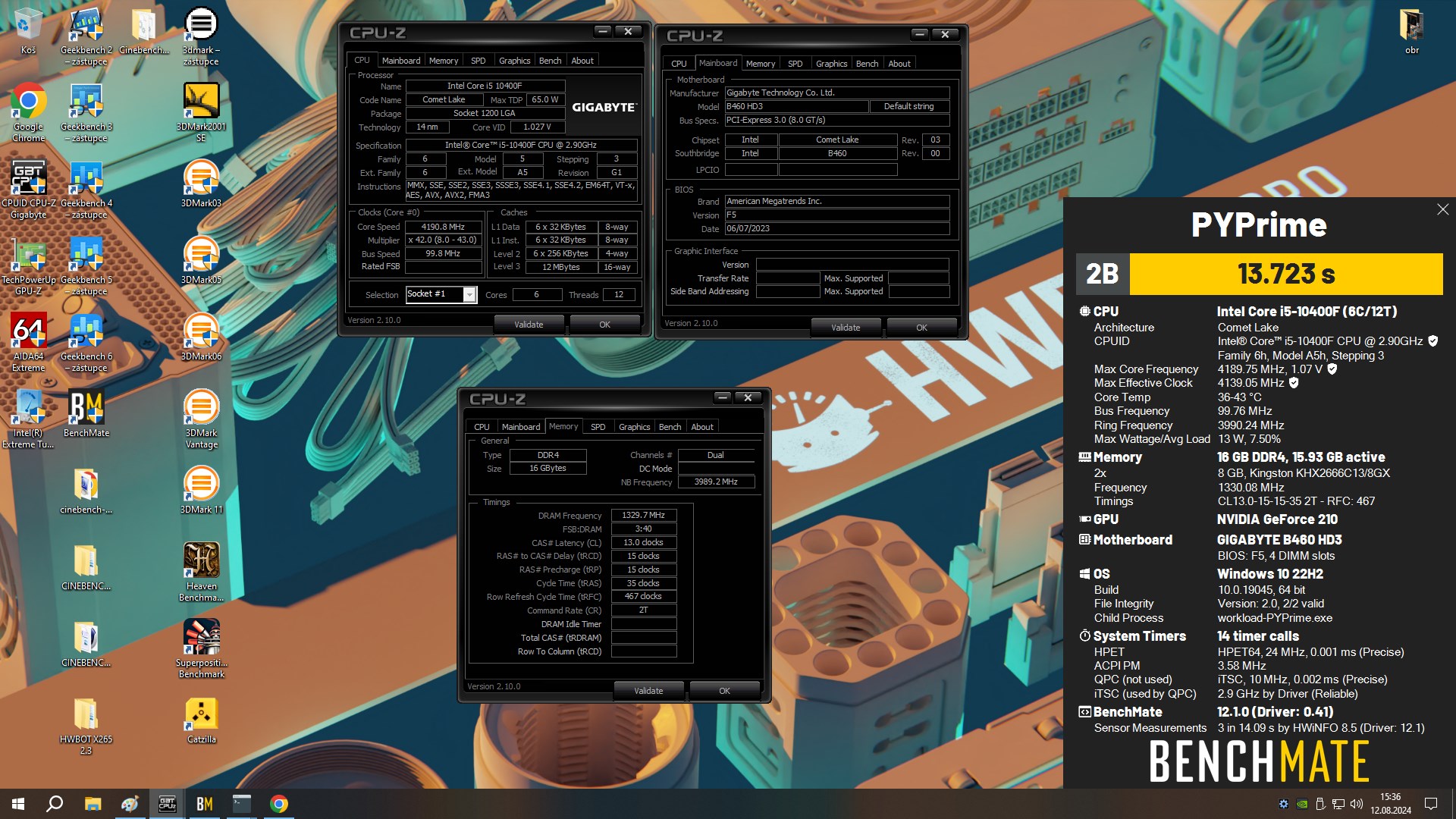Open SPD tab in top-left CPU-Z window
Viewport: 1456px width, 819px height.
tap(478, 61)
